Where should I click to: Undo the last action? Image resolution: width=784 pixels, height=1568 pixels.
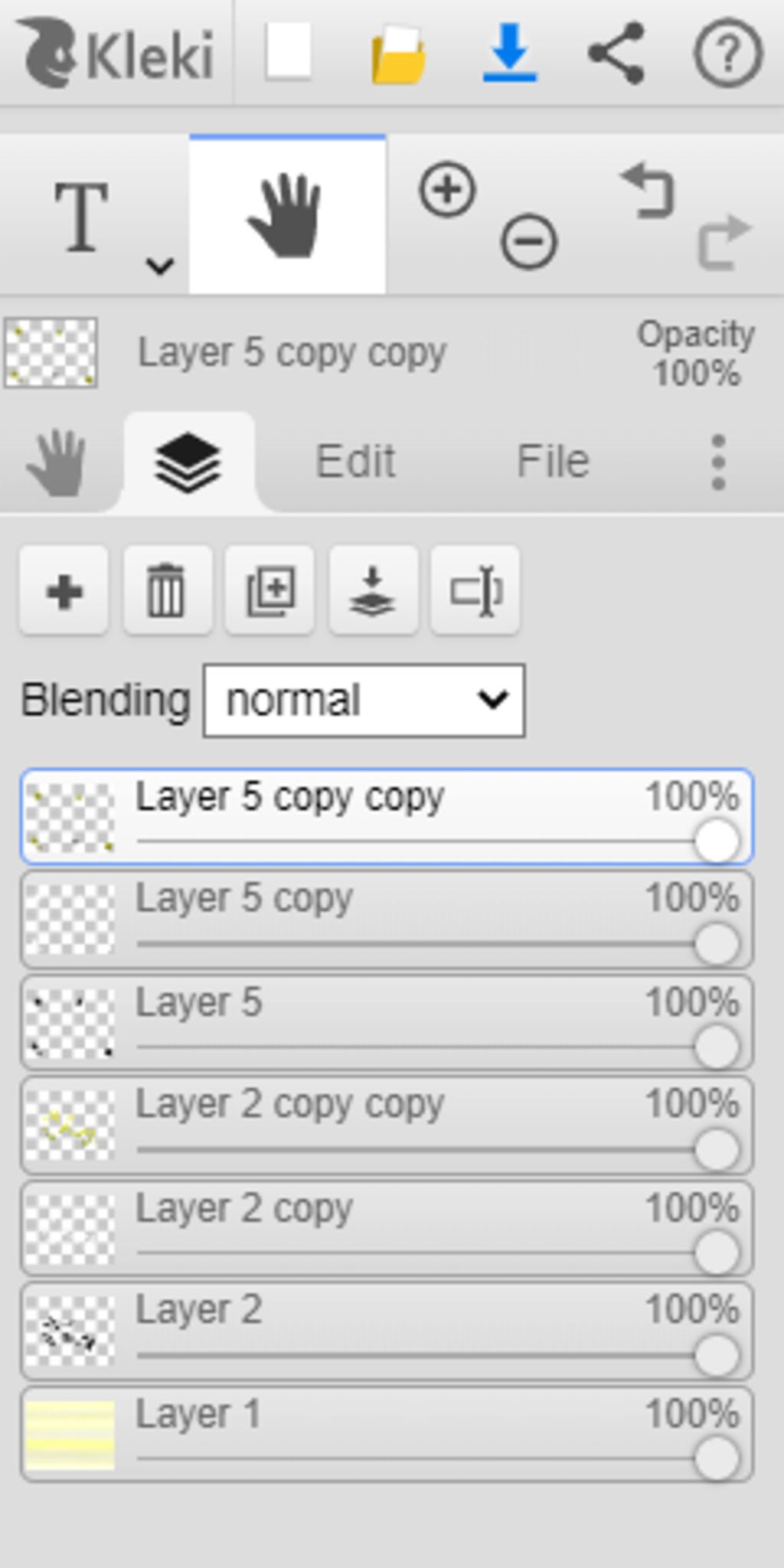(x=649, y=191)
